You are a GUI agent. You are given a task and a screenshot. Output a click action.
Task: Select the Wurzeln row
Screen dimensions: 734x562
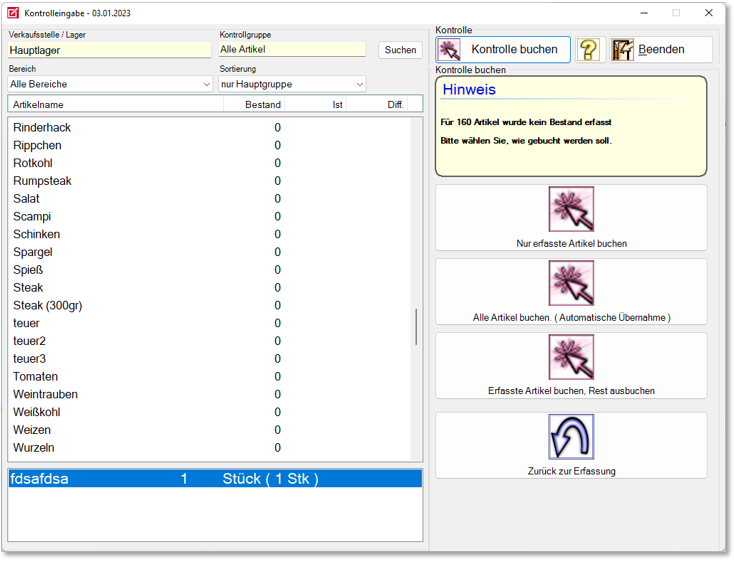209,447
